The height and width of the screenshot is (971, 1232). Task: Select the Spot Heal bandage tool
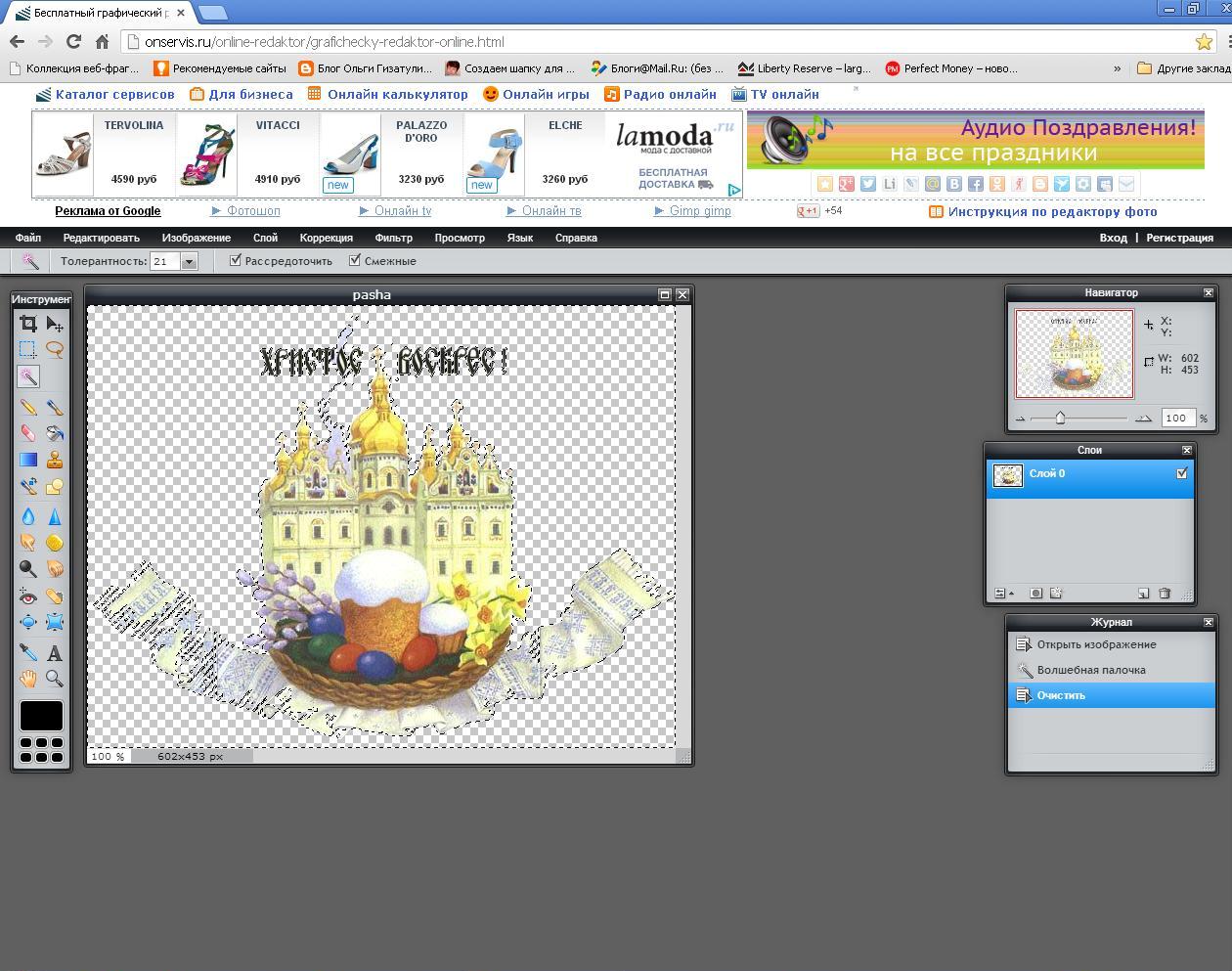click(55, 596)
